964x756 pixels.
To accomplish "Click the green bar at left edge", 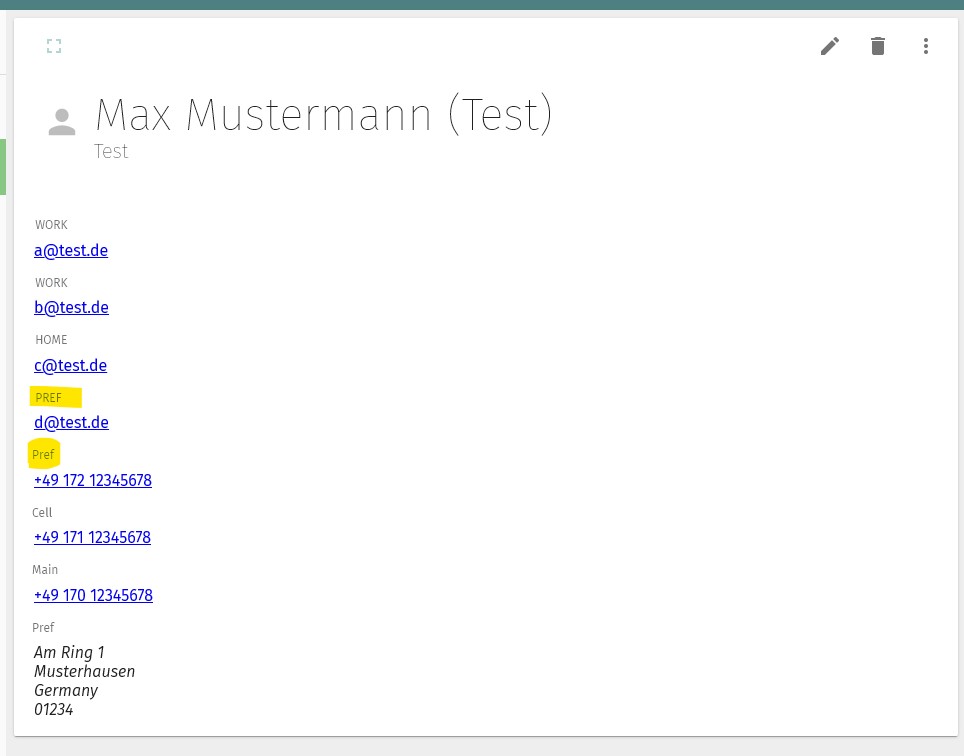I will pos(2,167).
